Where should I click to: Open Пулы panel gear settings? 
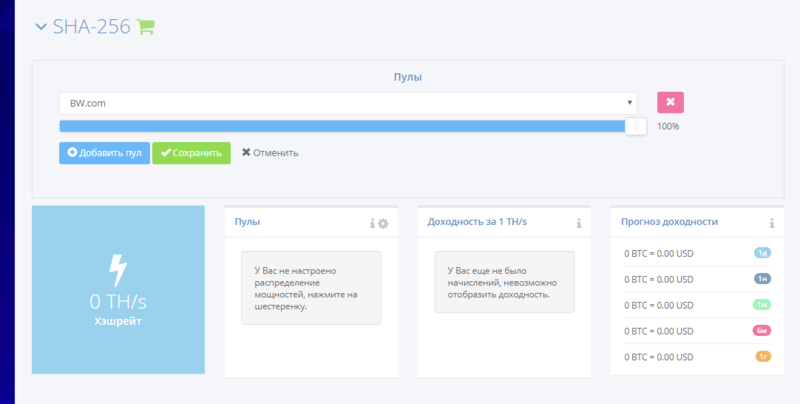pos(383,223)
